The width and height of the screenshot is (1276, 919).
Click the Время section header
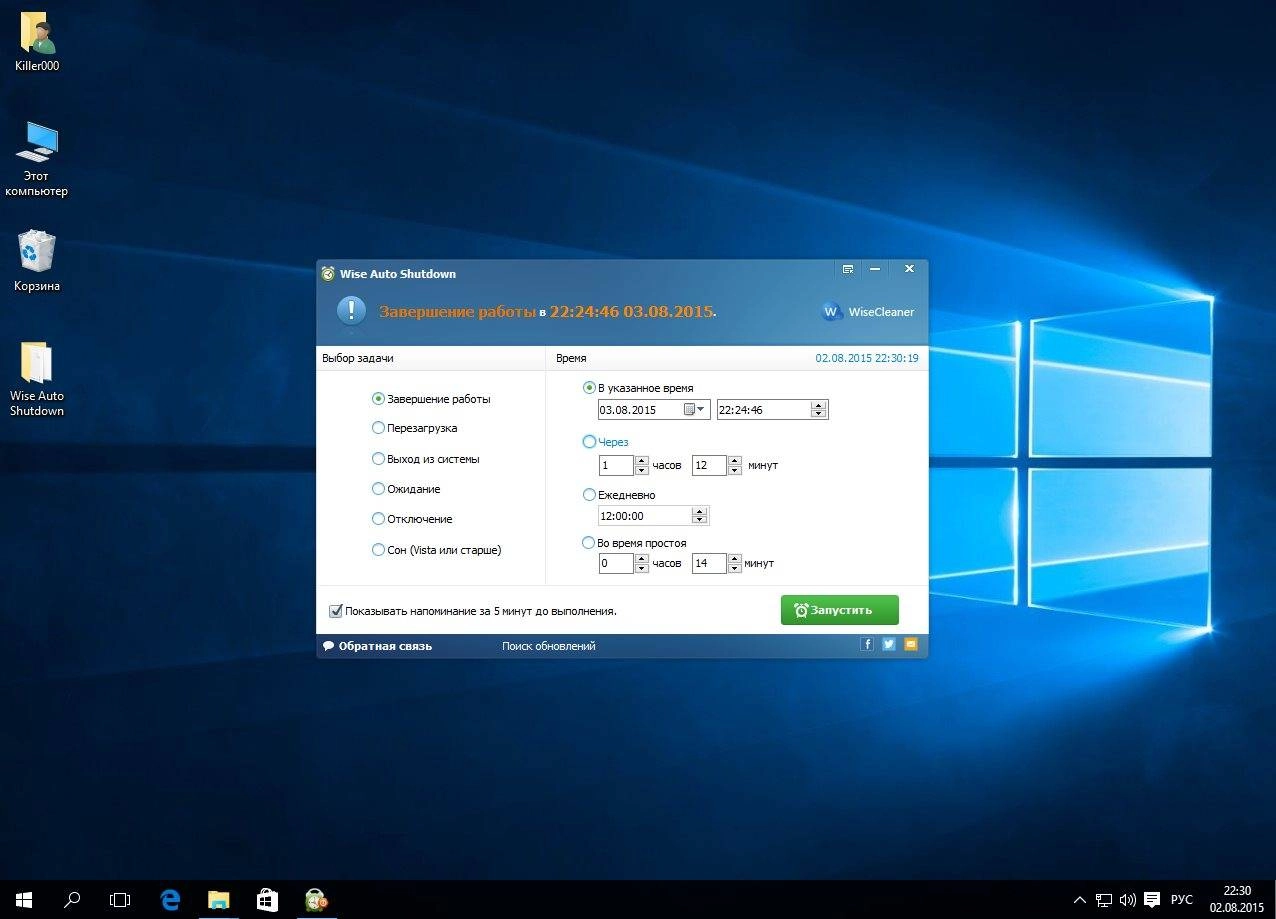tap(571, 357)
